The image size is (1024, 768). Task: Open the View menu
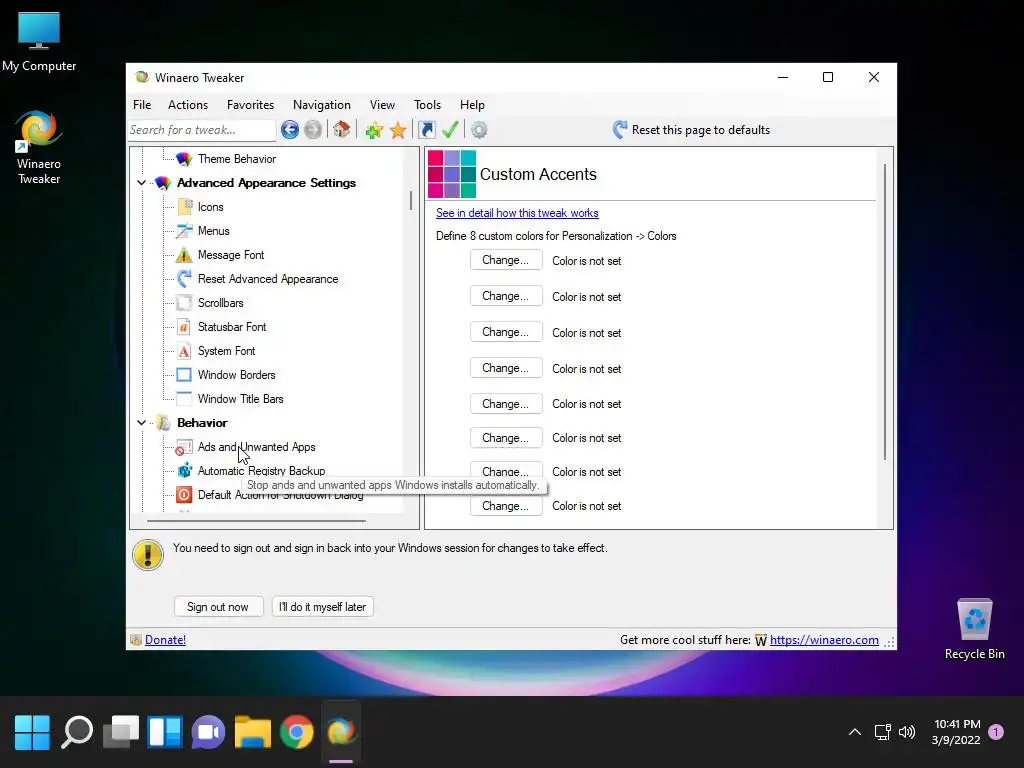coord(382,105)
